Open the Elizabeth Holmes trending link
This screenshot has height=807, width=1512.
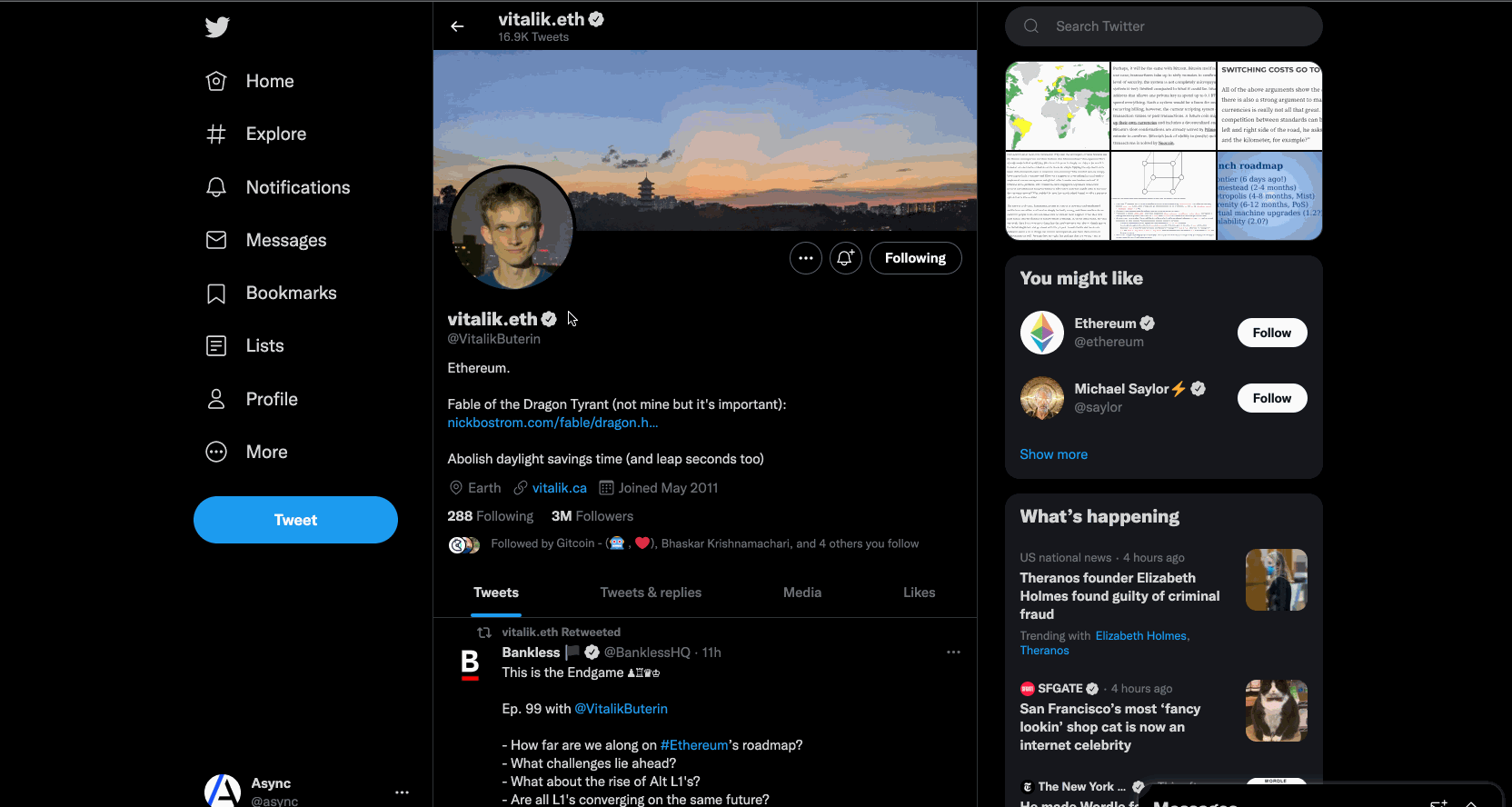pyautogui.click(x=1142, y=636)
